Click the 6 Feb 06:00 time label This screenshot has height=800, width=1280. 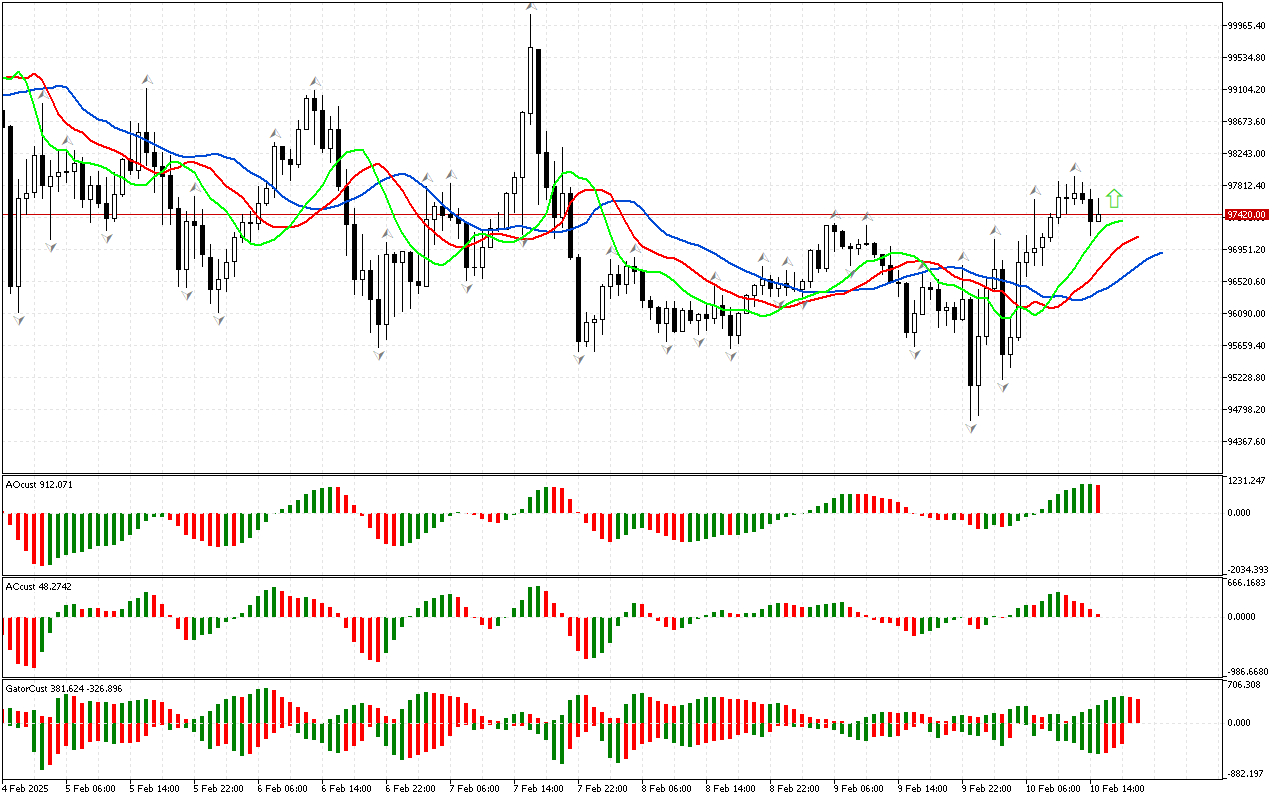point(283,788)
